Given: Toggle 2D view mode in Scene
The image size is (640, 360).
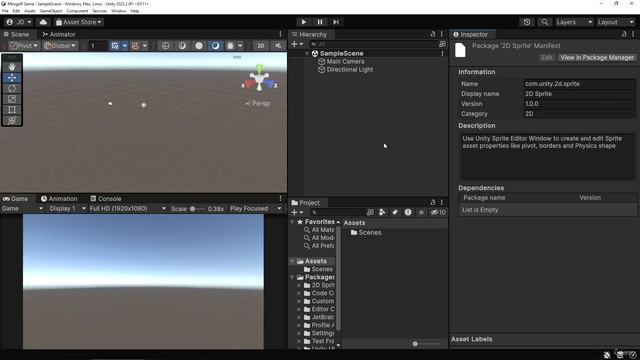Looking at the screenshot, I should click(261, 46).
